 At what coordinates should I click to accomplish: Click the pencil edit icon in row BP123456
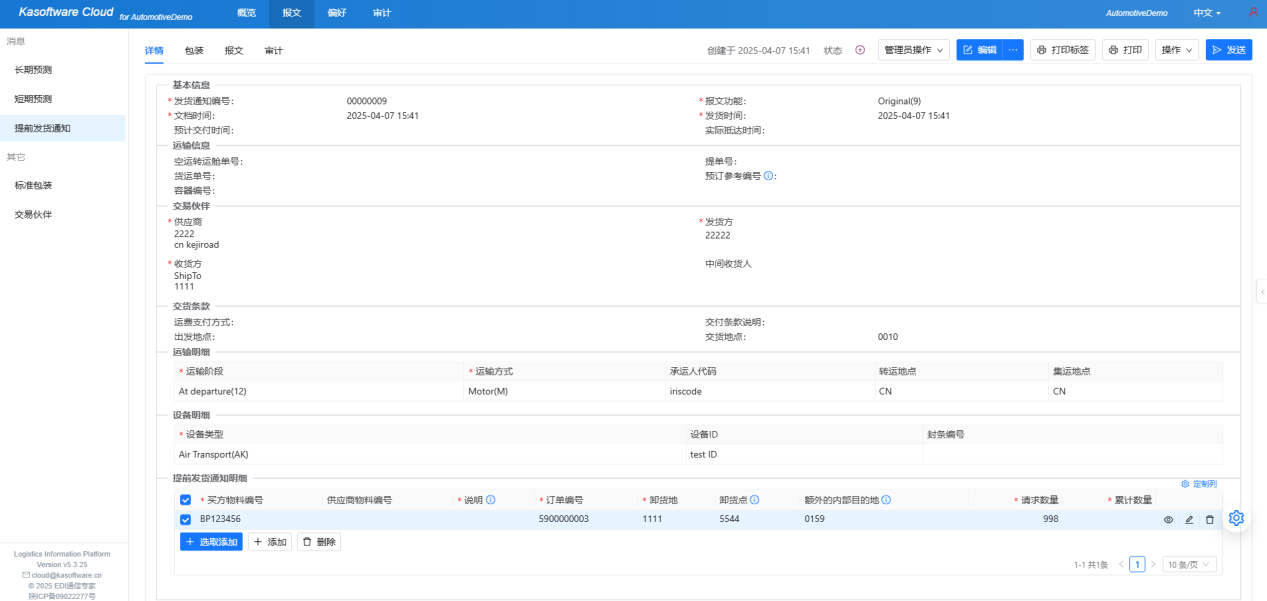tap(1189, 520)
